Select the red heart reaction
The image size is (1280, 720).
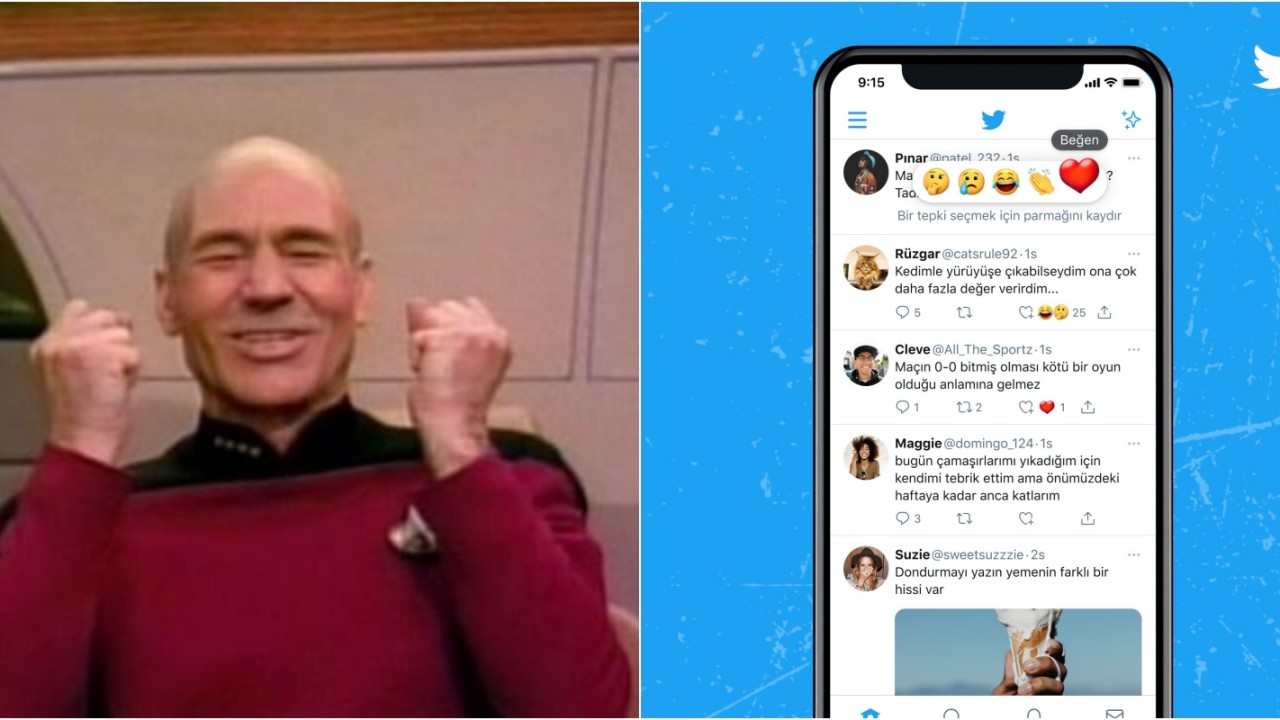tap(1079, 176)
